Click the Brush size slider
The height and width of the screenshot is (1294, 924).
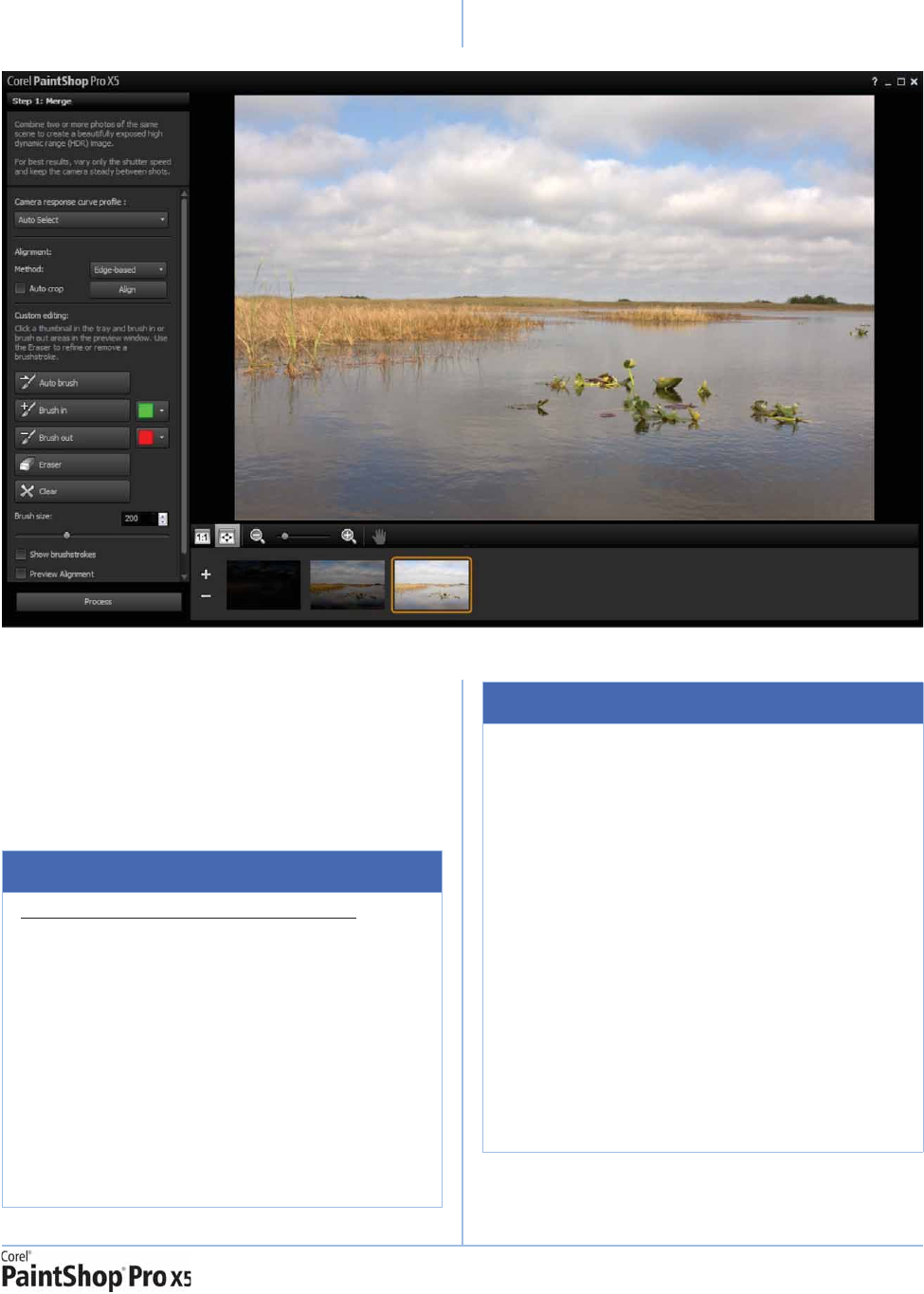(92, 536)
